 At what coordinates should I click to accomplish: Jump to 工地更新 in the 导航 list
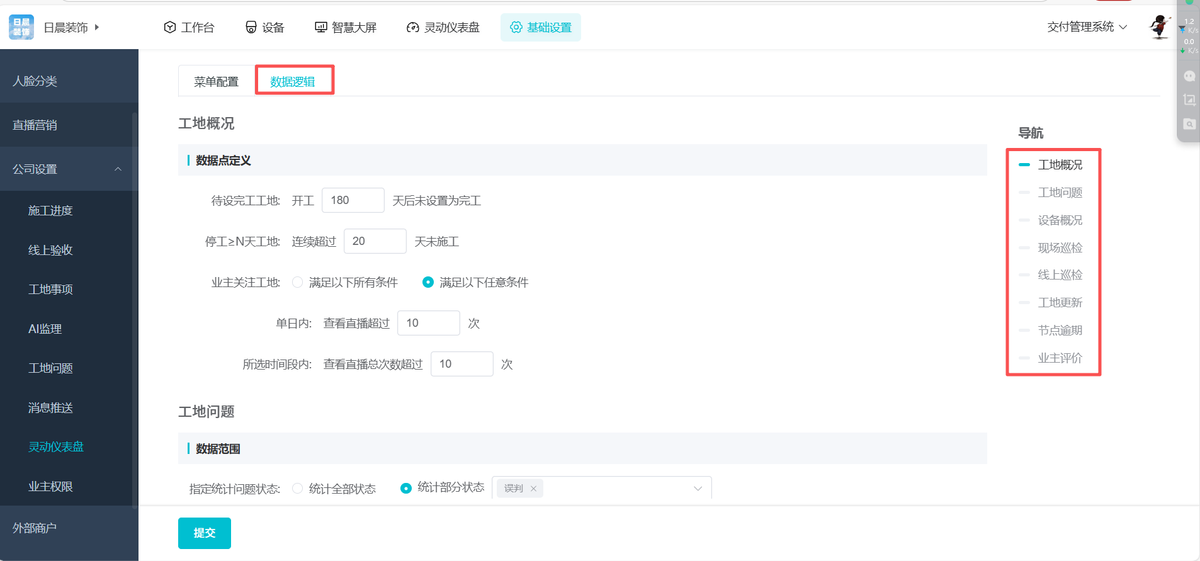pyautogui.click(x=1059, y=303)
